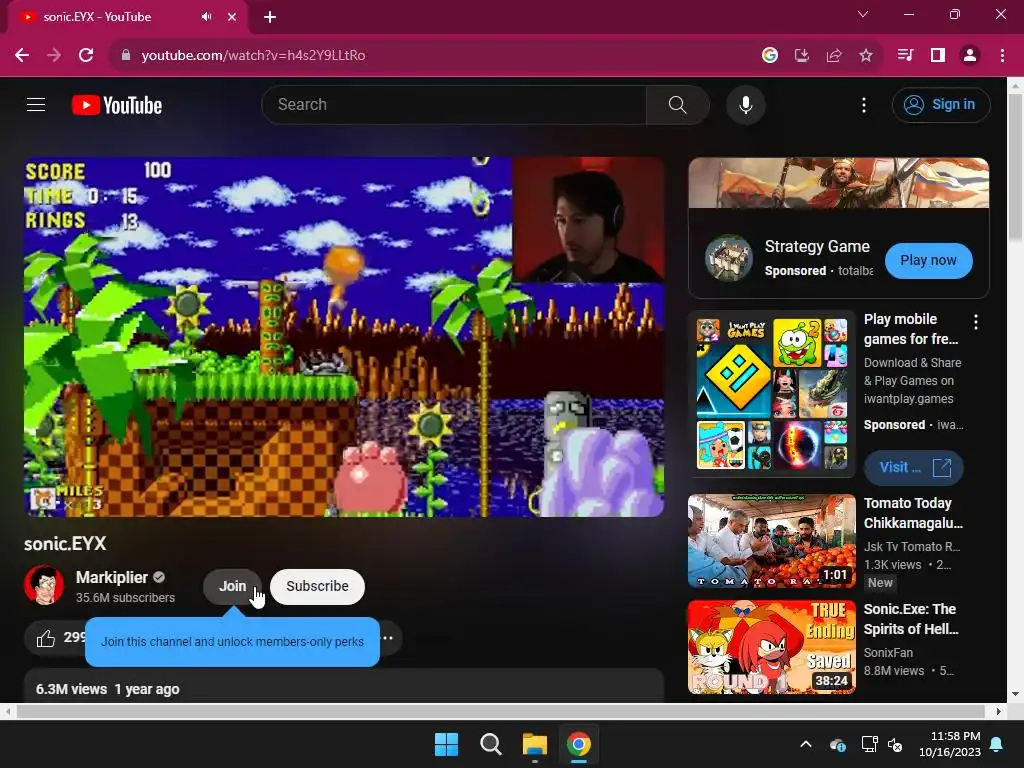Click the cloud sync tray icon
The height and width of the screenshot is (768, 1024).
click(838, 744)
